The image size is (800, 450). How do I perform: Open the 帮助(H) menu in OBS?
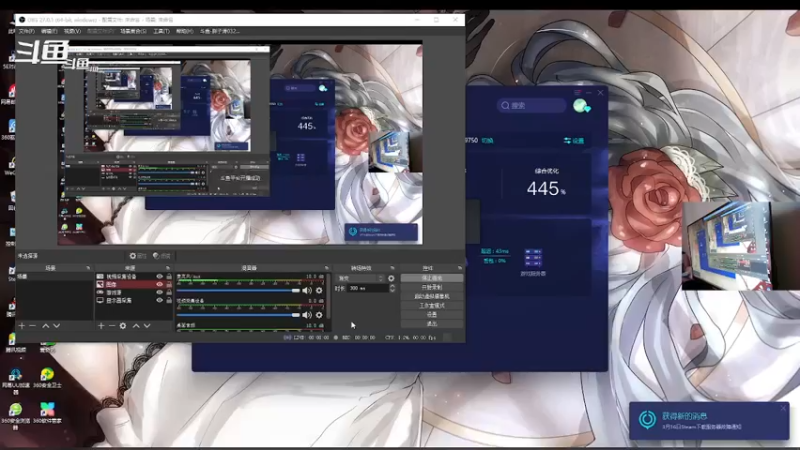(x=184, y=32)
